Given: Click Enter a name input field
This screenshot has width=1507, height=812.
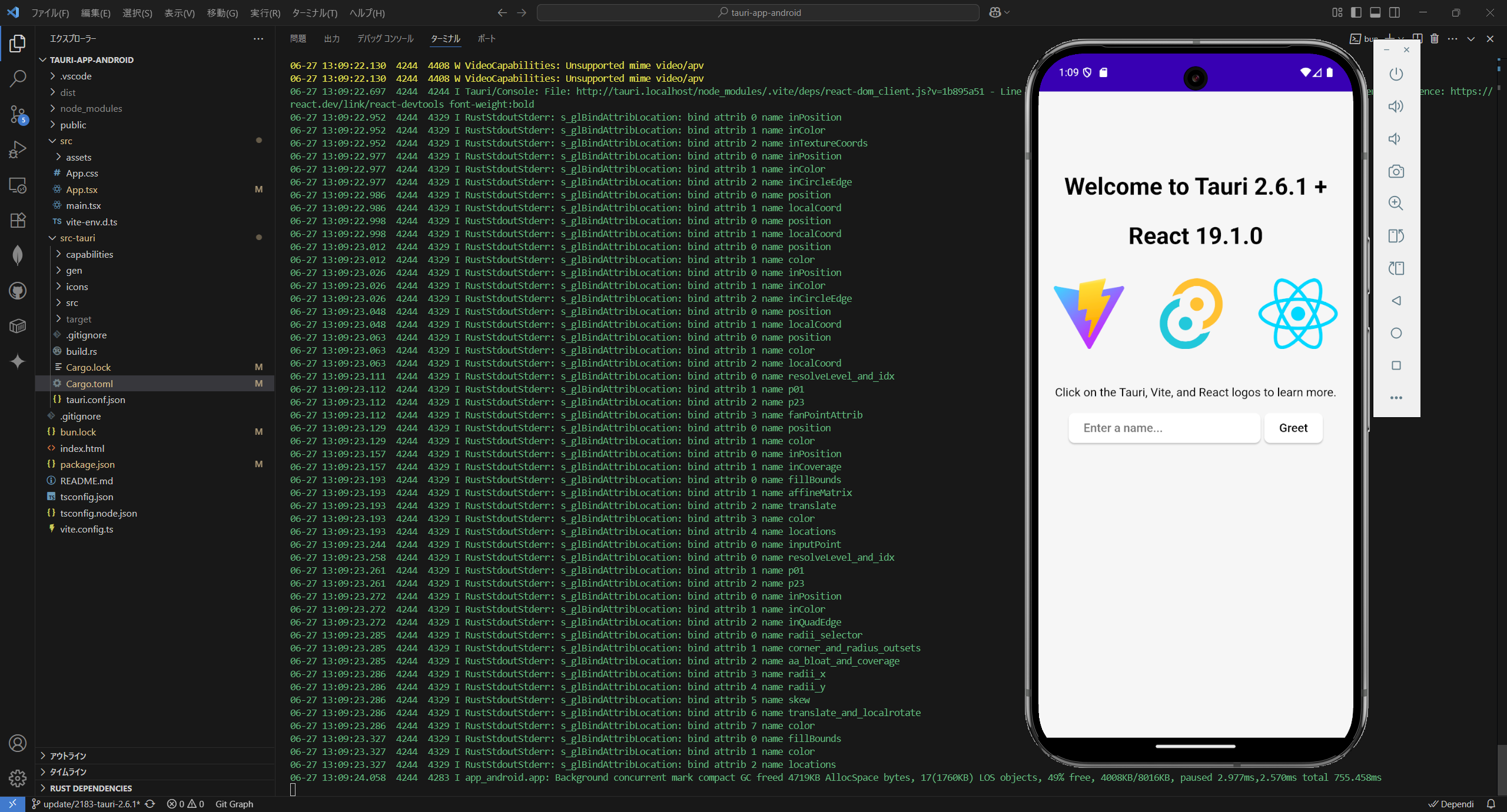Looking at the screenshot, I should coord(1164,428).
